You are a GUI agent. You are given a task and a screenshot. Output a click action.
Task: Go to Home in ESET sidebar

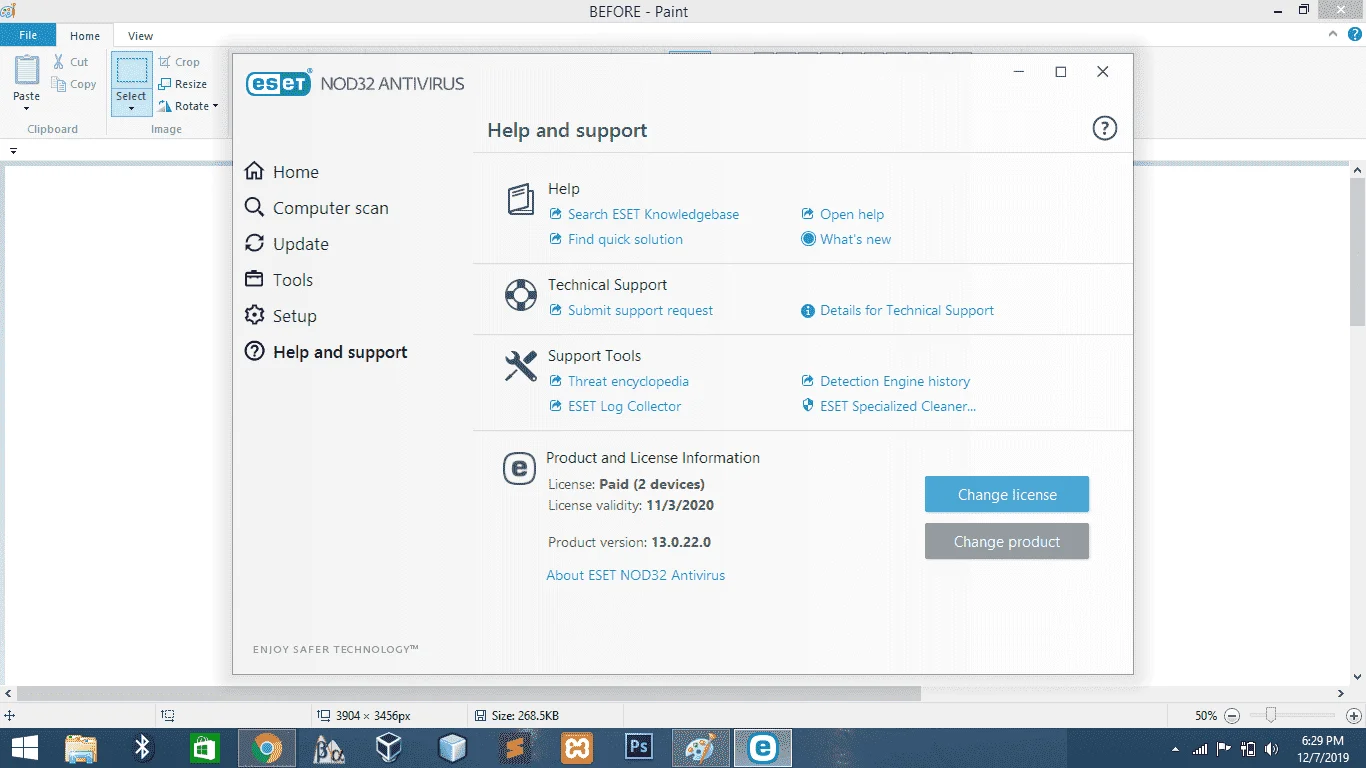282,172
